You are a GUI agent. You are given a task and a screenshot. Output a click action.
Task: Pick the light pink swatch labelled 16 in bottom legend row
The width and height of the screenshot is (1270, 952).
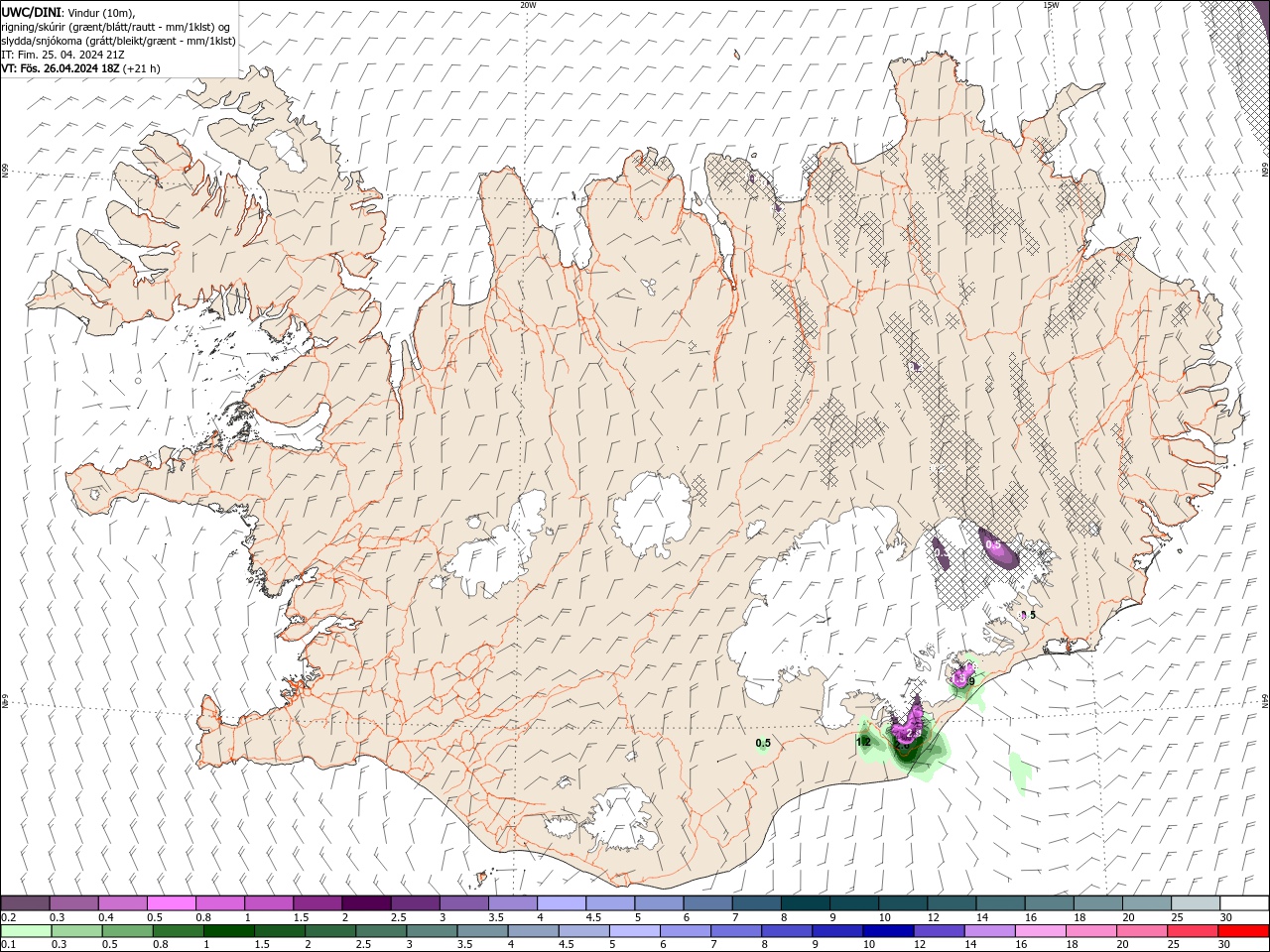tap(1041, 931)
